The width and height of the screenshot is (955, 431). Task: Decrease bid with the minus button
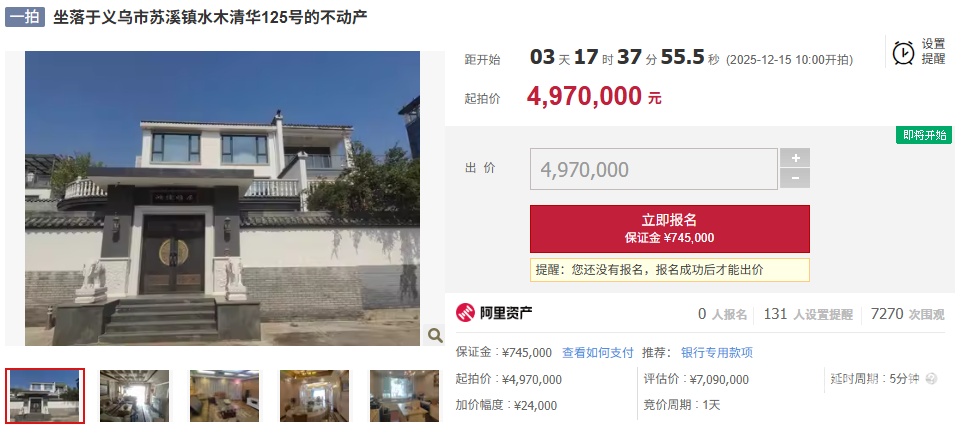795,178
